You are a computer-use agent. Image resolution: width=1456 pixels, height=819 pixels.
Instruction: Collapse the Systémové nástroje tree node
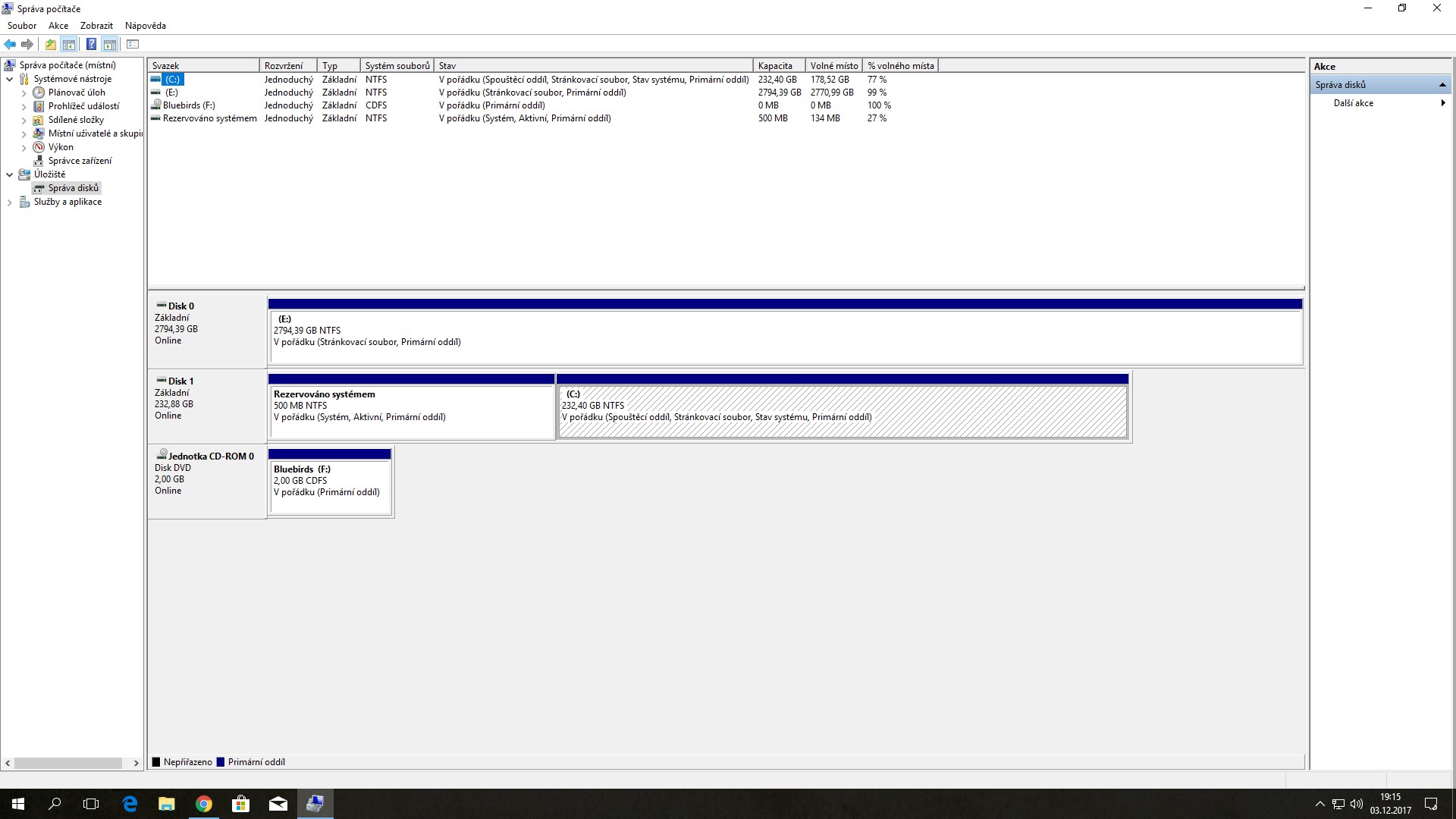(10, 79)
